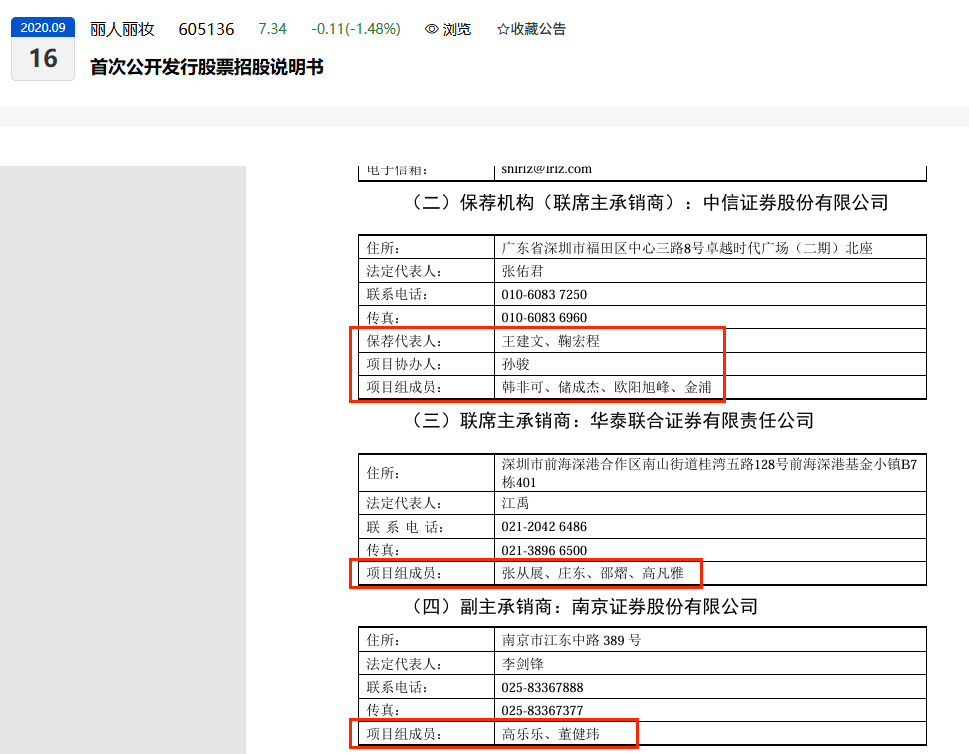This screenshot has height=754, width=969.
Task: Click price change -0.11(-1.48%)
Action: pyautogui.click(x=356, y=29)
